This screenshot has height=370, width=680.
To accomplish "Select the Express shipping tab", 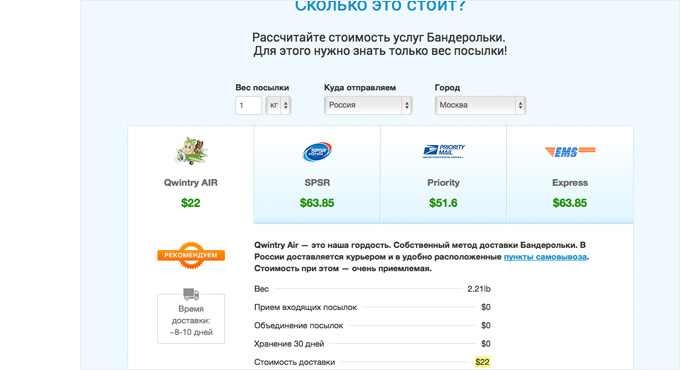I will (x=570, y=174).
